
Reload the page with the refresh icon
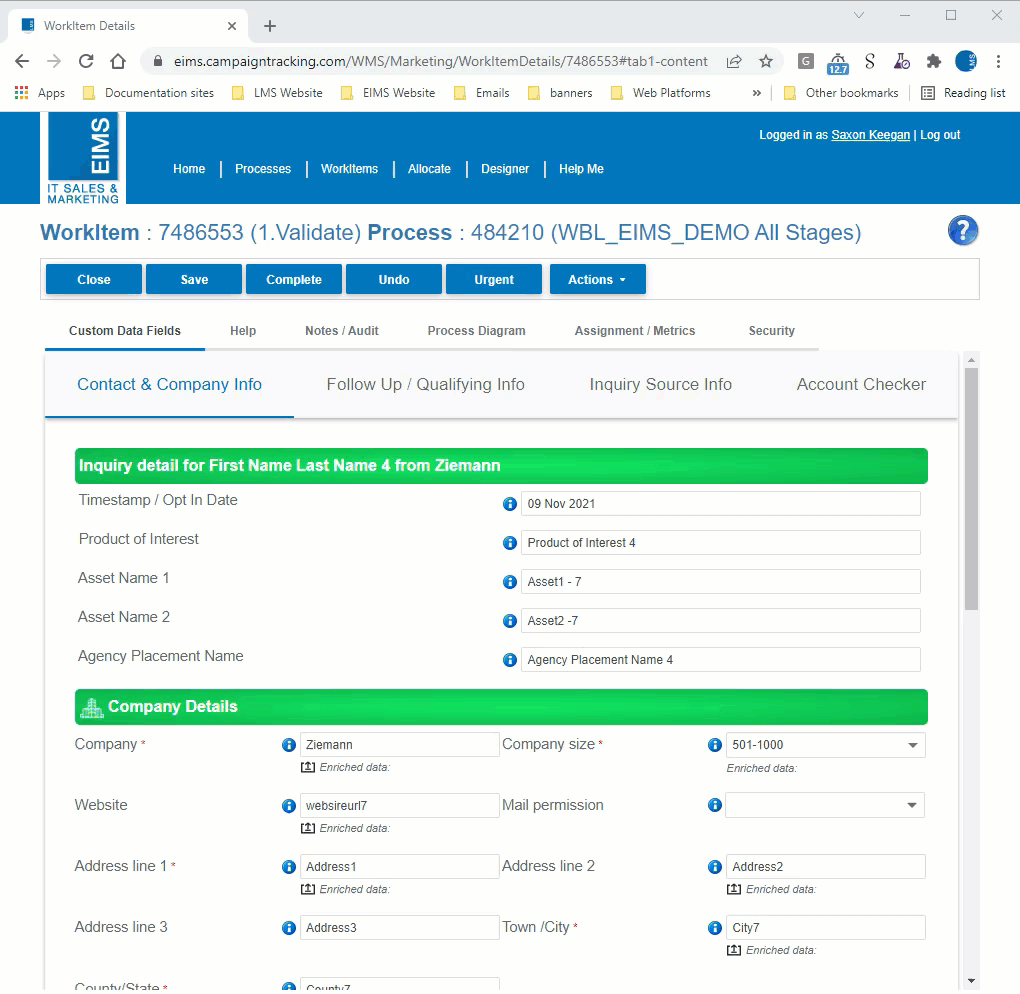coord(86,61)
